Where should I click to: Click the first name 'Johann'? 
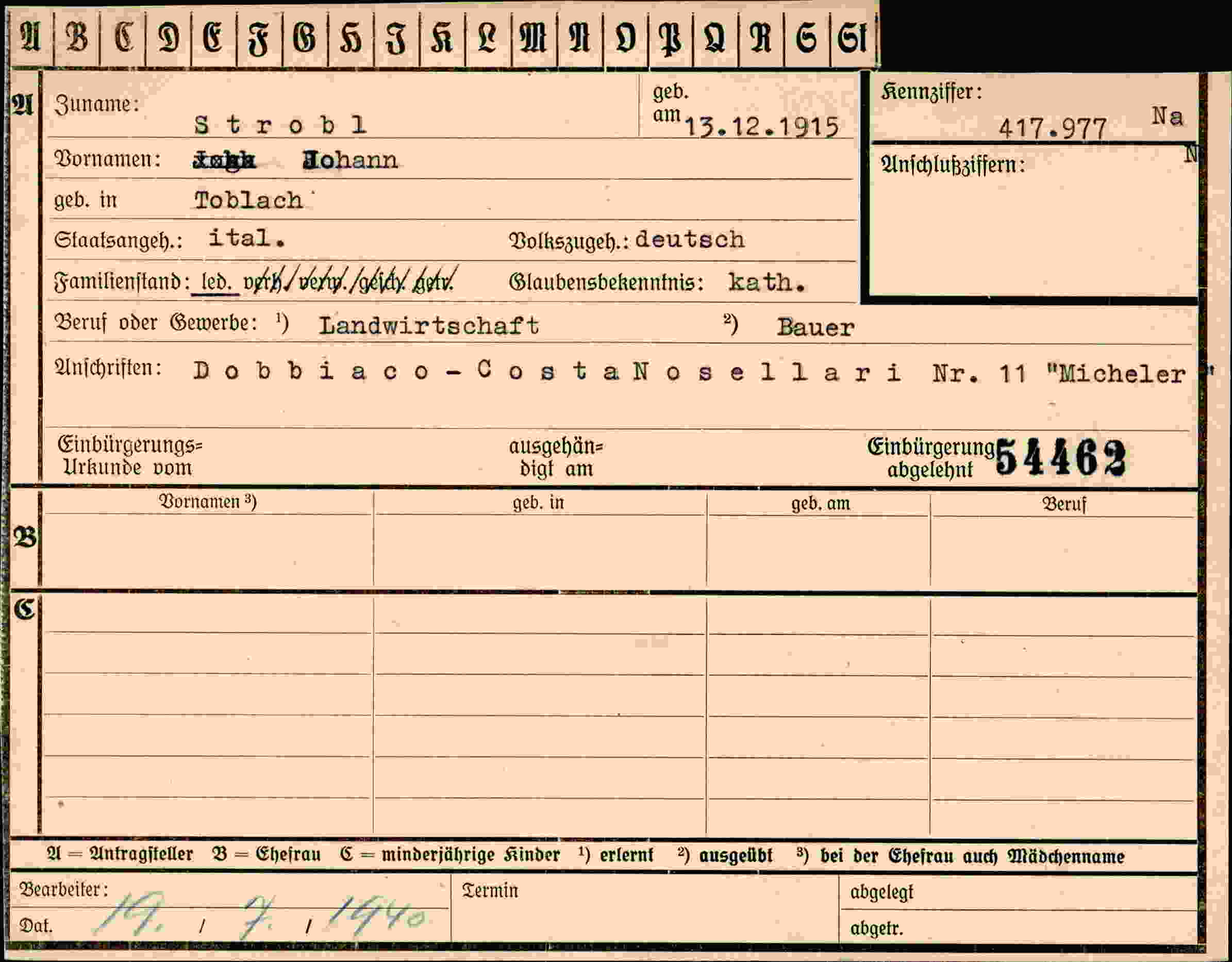(x=351, y=161)
